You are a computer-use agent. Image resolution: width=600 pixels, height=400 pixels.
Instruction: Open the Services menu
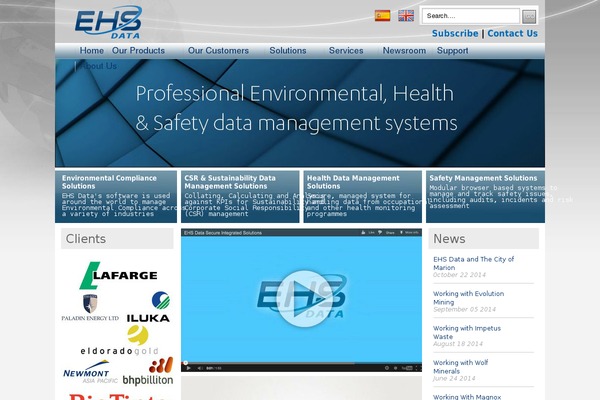[346, 51]
